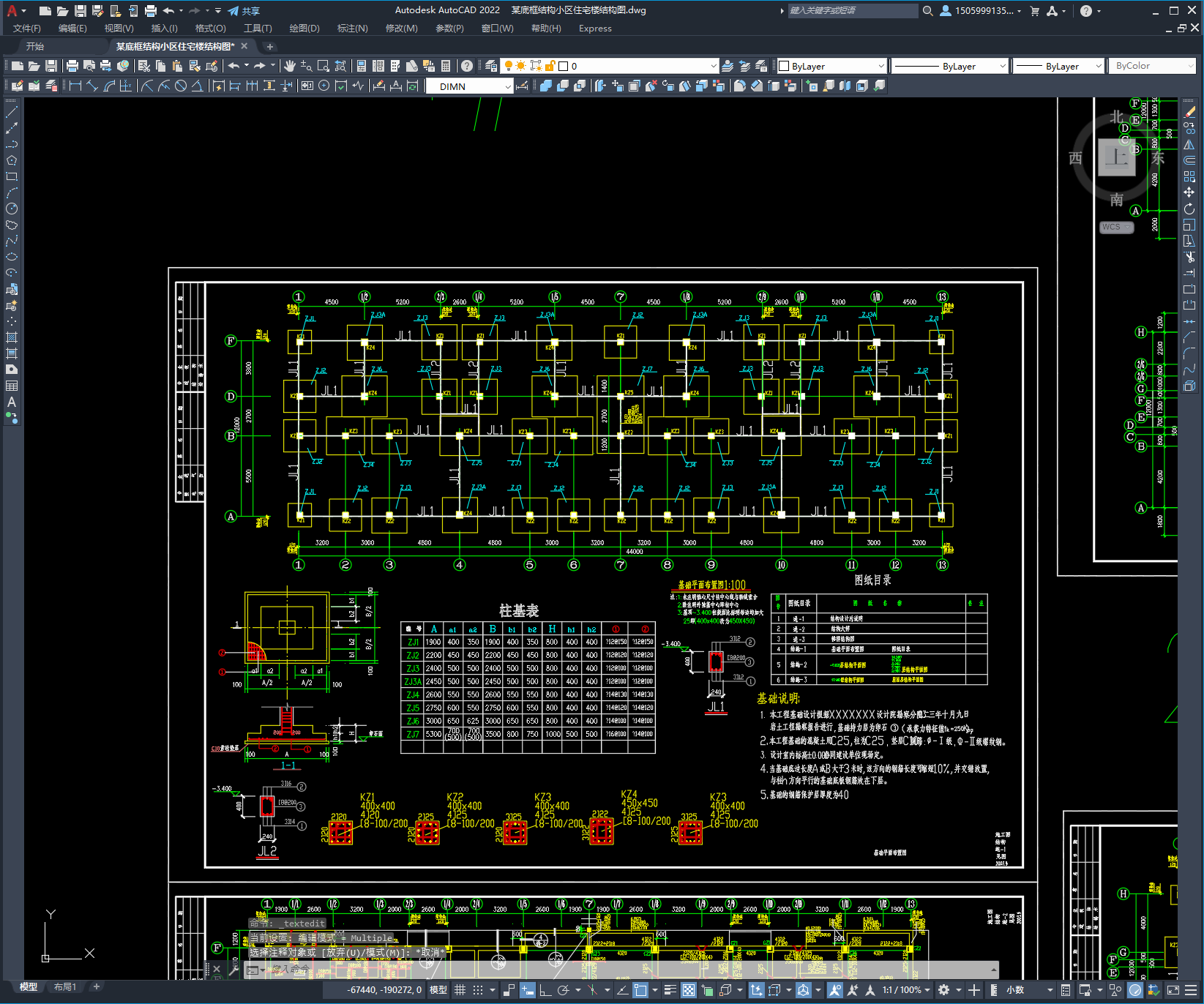Open the Layer Properties manager icon
The height and width of the screenshot is (1004, 1204).
(491, 66)
